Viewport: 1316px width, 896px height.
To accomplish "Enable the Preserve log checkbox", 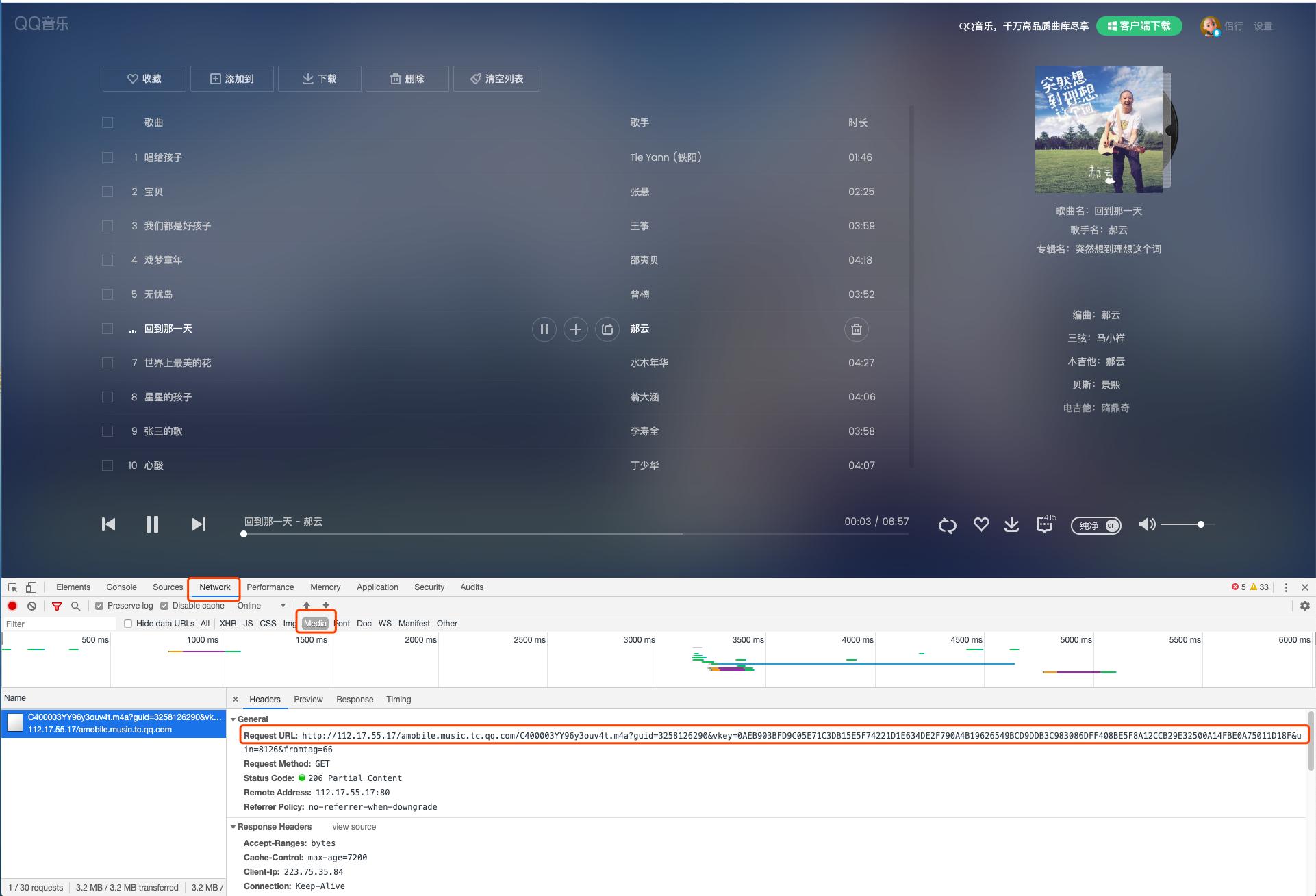I will point(100,606).
